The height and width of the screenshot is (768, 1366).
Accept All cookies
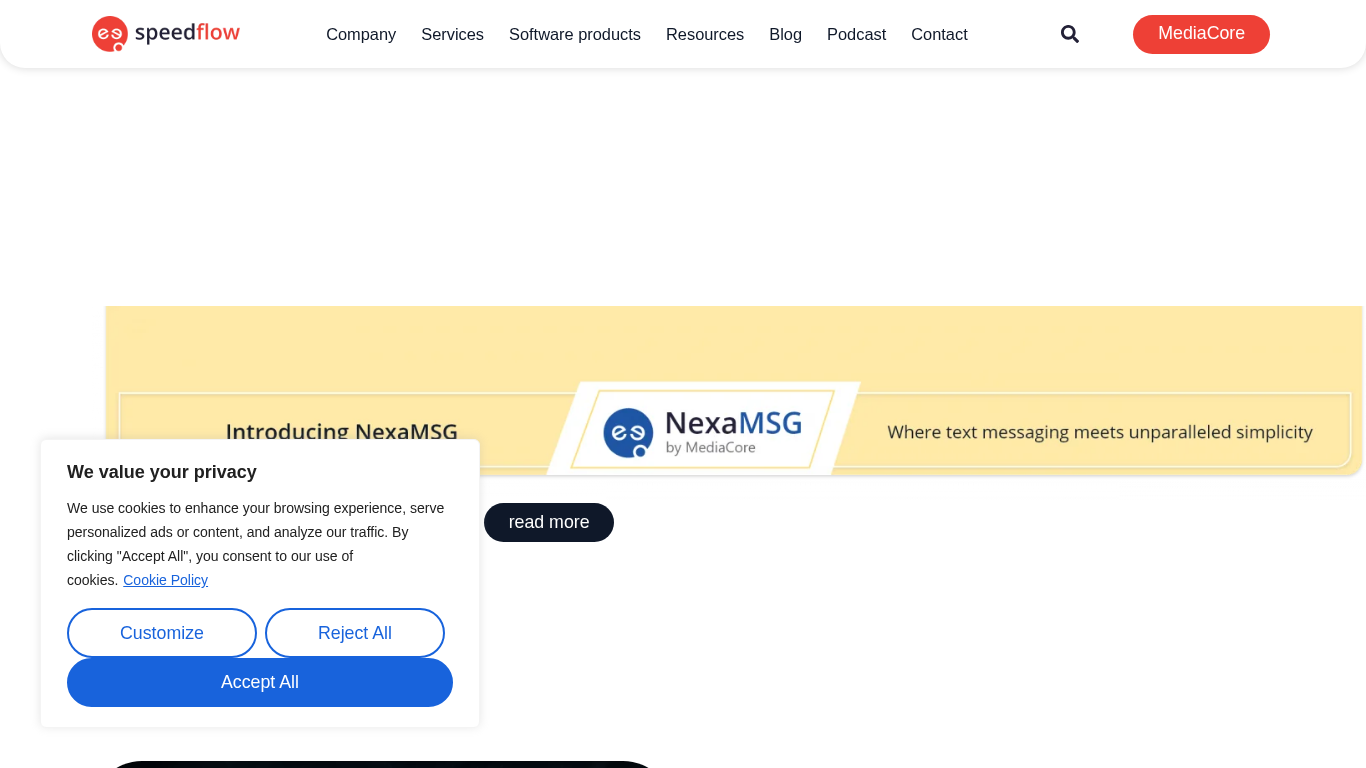tap(260, 682)
